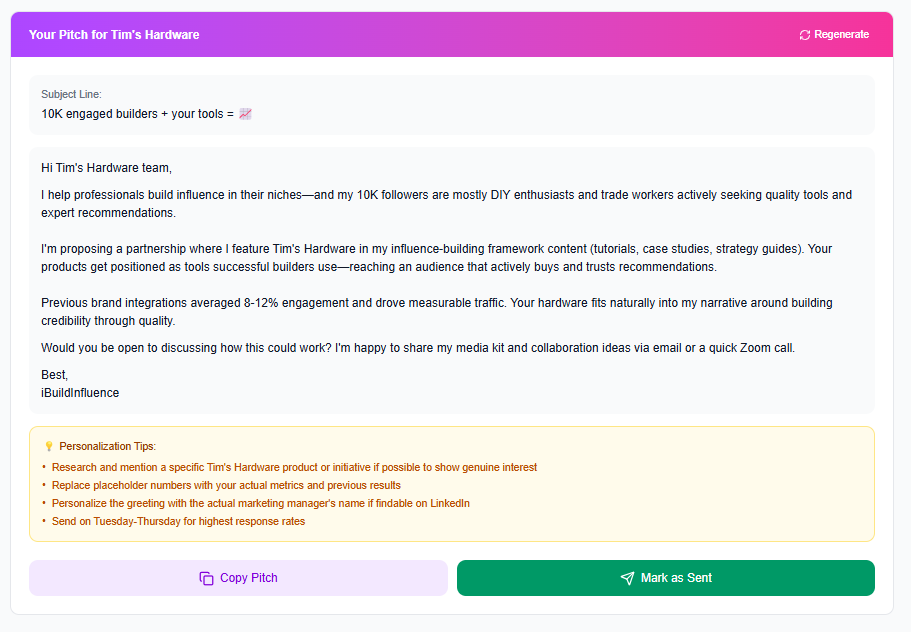Click the tip about replacing placeholder numbers
This screenshot has height=632, width=911.
(226, 485)
